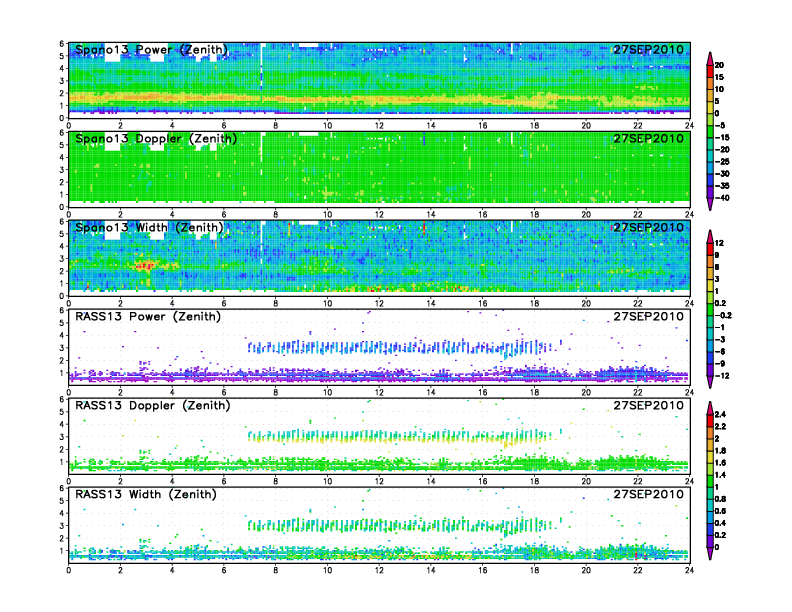Click the hour 14 tick under RASS13 Doppler panel

(431, 481)
